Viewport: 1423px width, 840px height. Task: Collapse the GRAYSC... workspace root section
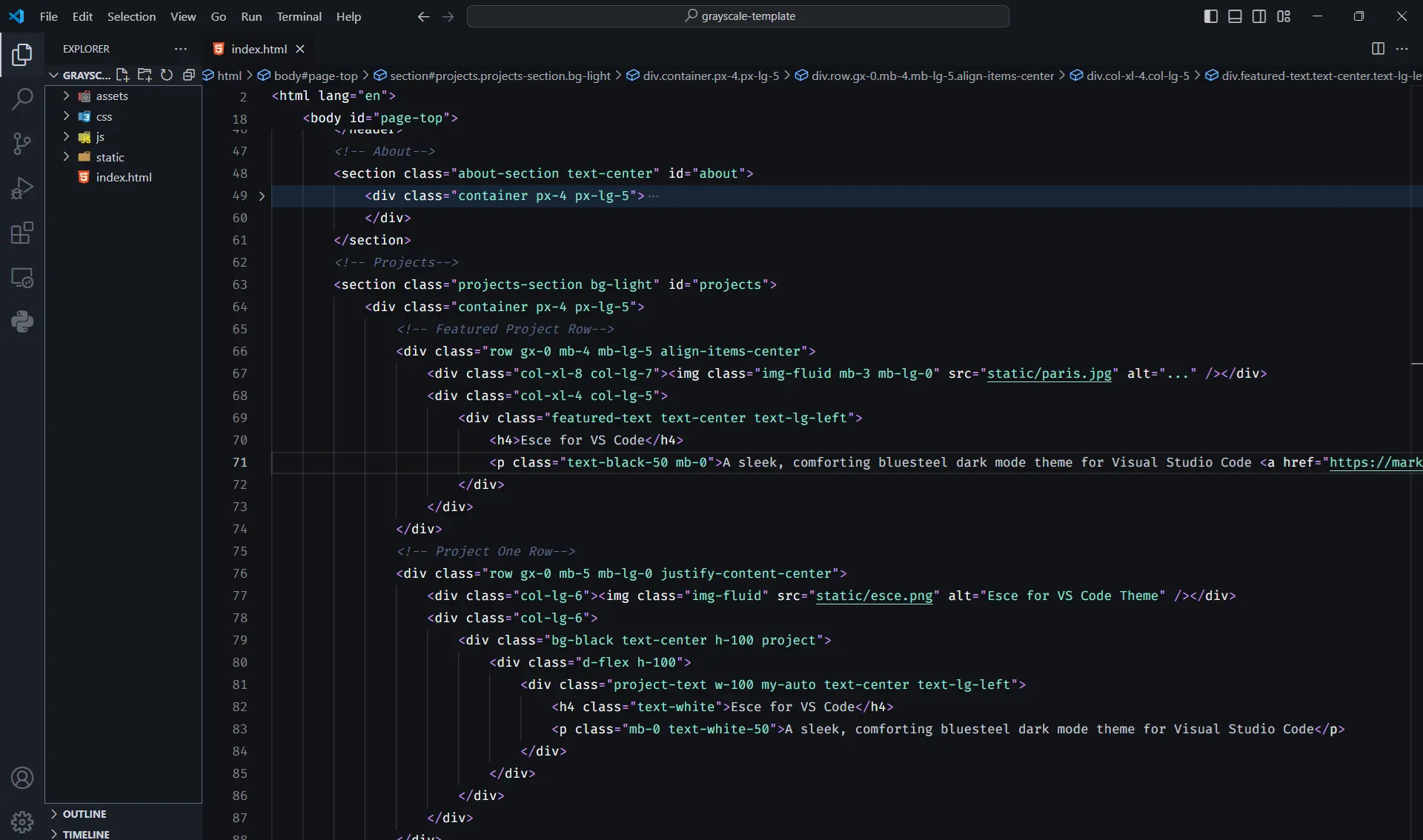pyautogui.click(x=53, y=75)
